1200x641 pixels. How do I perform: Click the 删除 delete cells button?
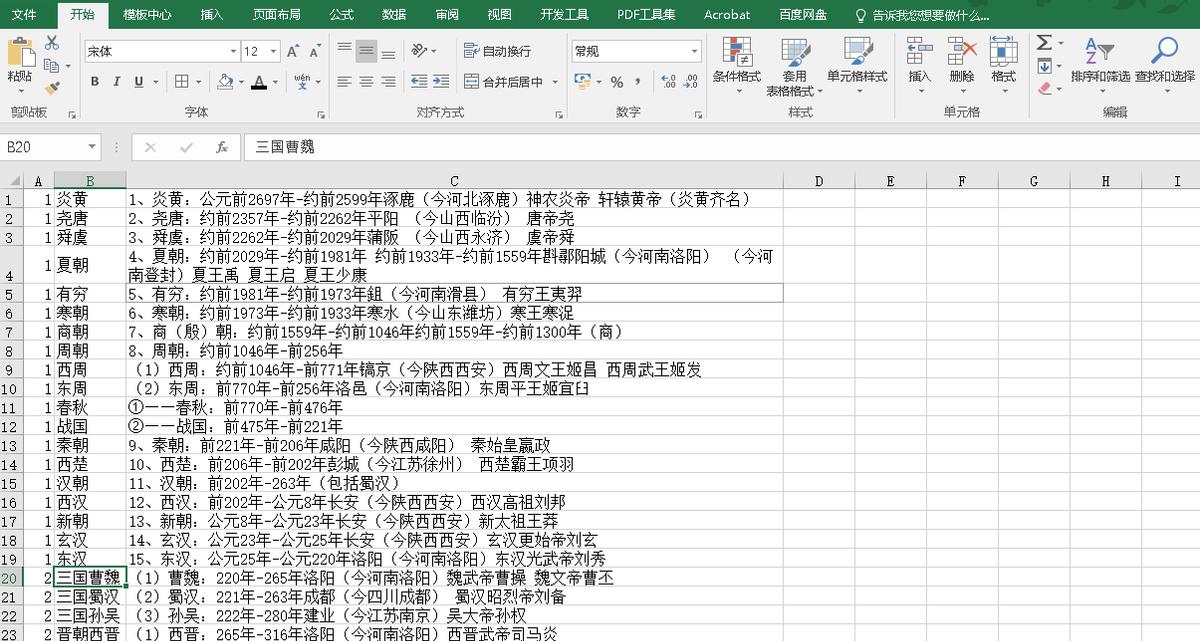tap(961, 66)
